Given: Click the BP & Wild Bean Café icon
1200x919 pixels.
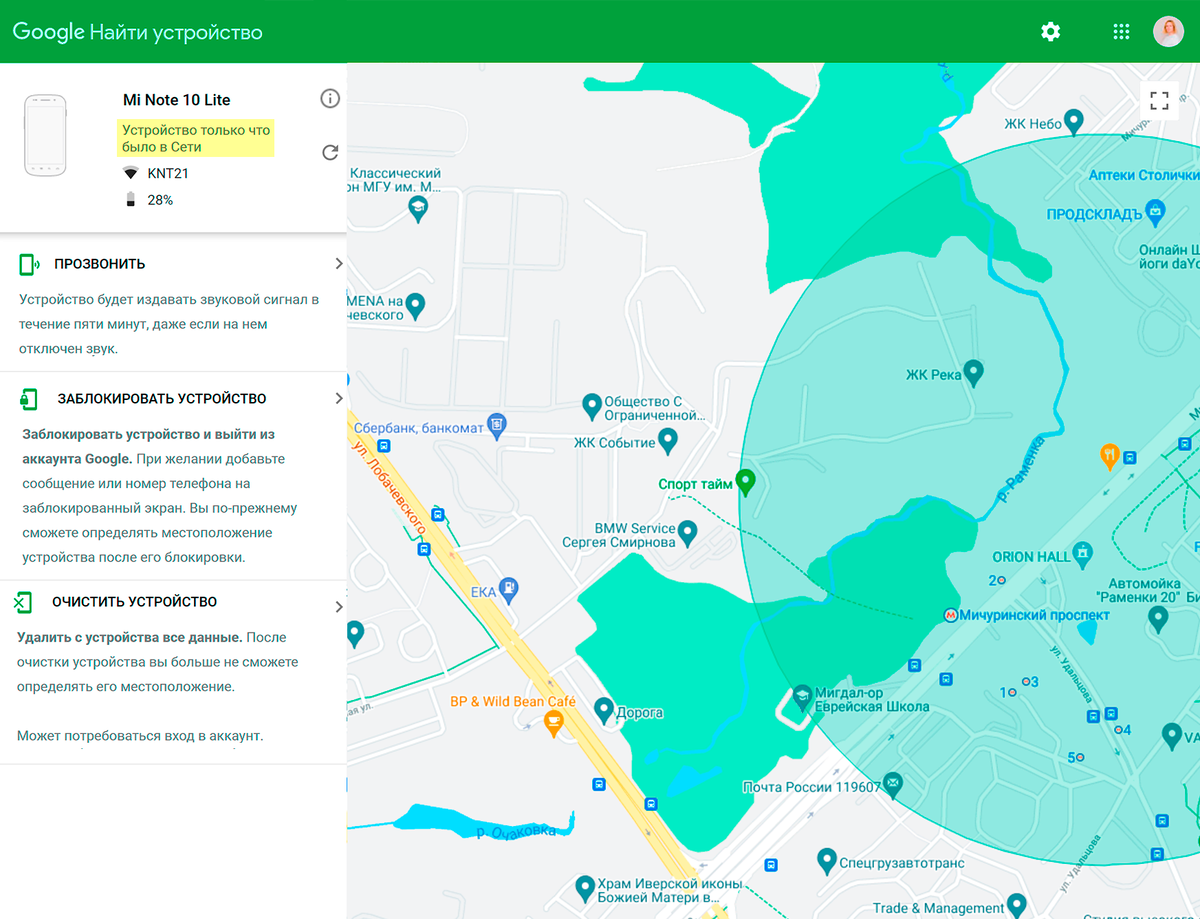Looking at the screenshot, I should coord(554,723).
